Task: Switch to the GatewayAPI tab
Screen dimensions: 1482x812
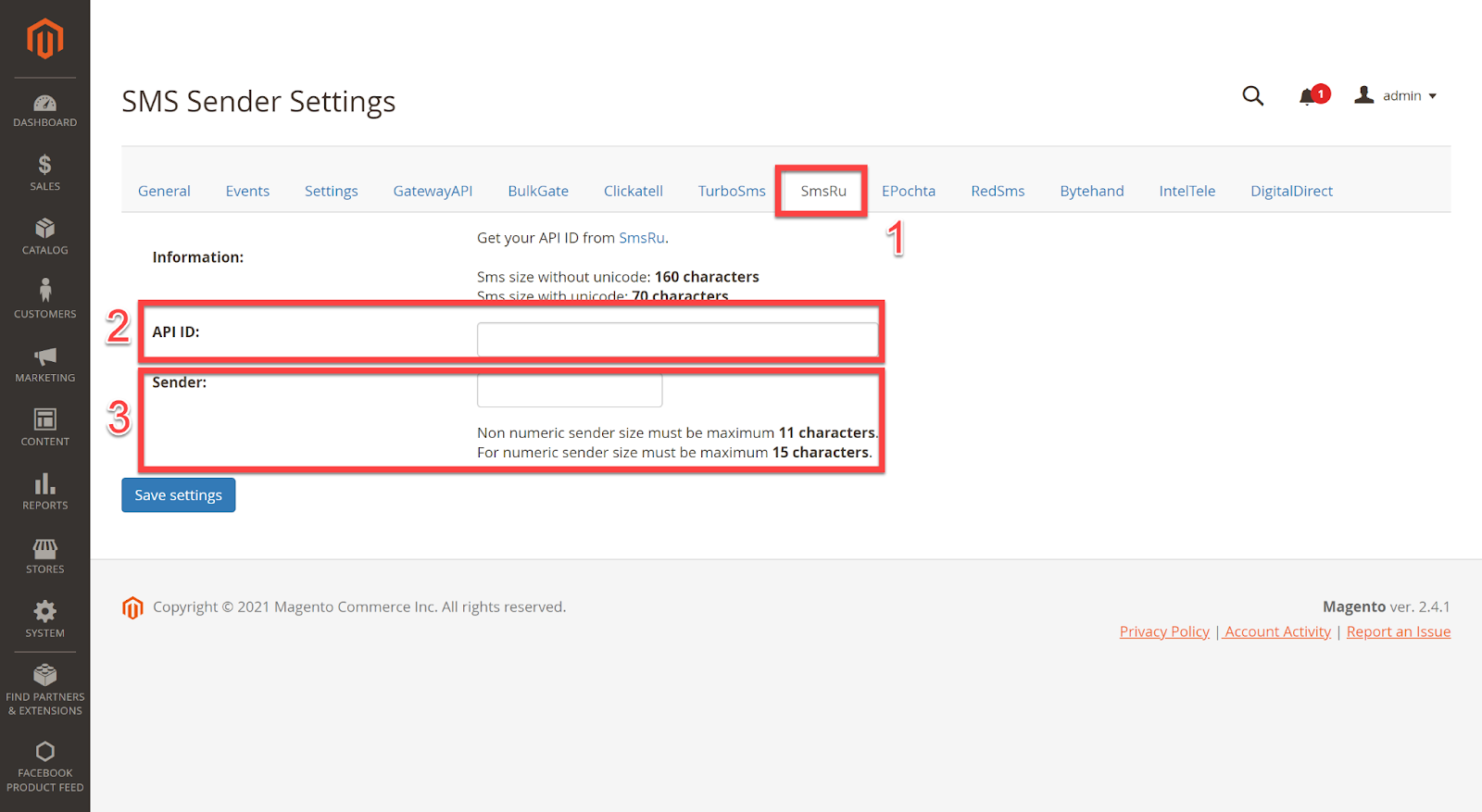Action: coord(433,191)
